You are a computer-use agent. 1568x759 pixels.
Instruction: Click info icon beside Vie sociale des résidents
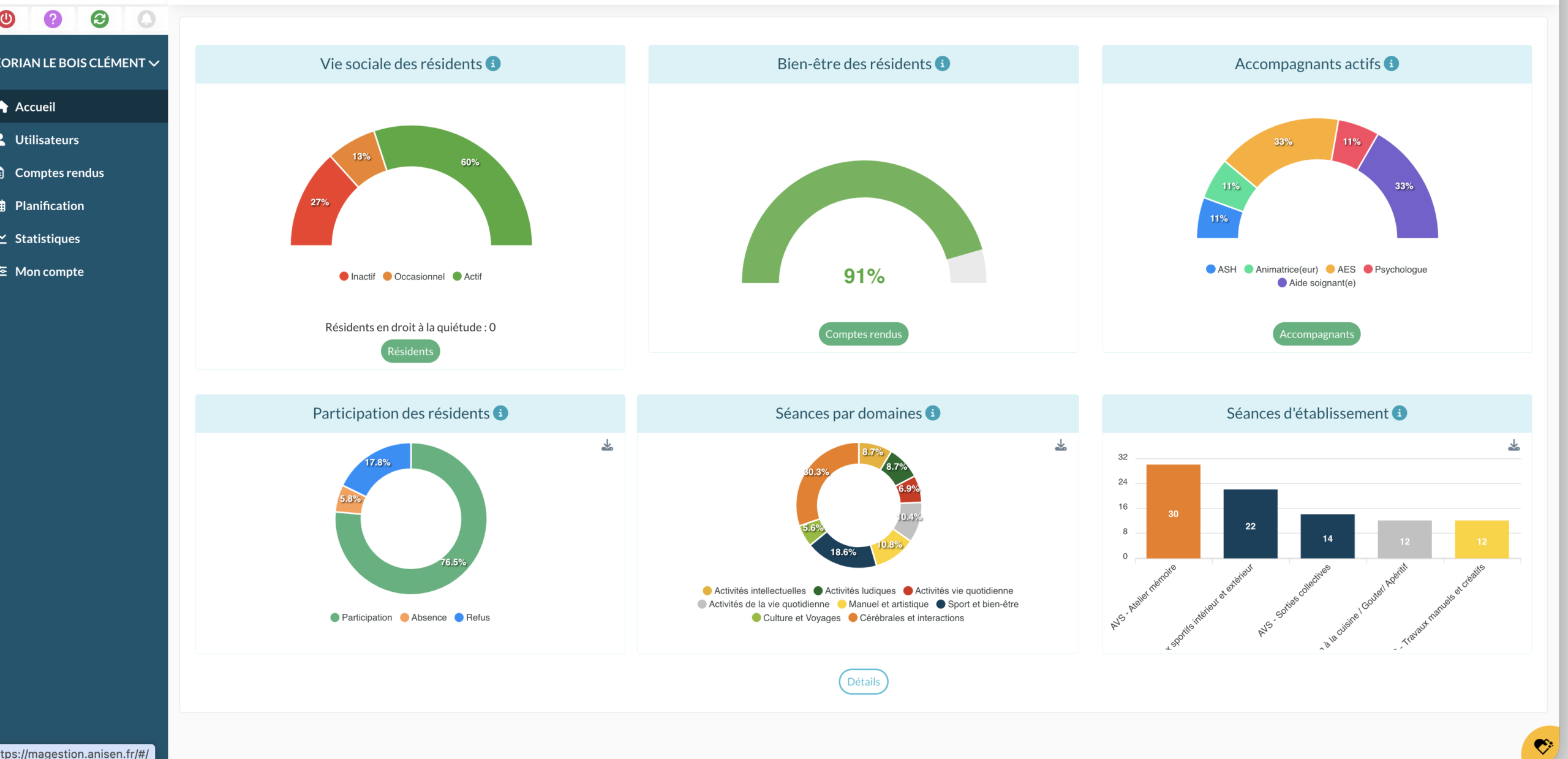tap(493, 64)
